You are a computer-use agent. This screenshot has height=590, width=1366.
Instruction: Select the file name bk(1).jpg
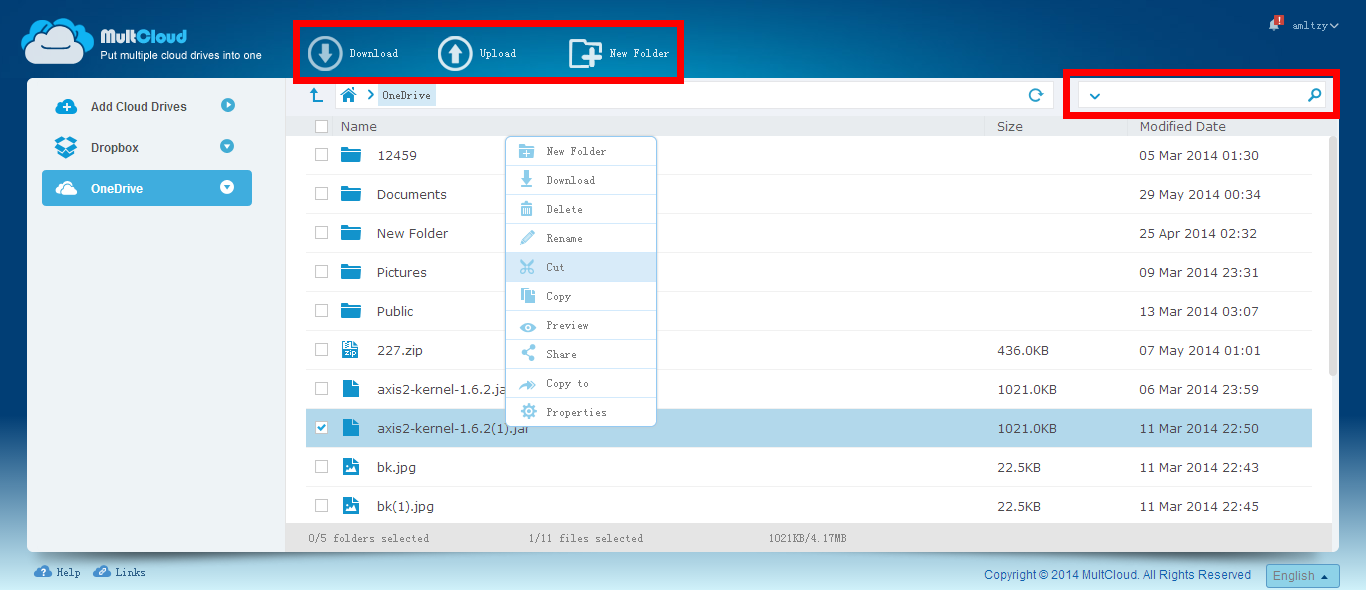pos(405,506)
